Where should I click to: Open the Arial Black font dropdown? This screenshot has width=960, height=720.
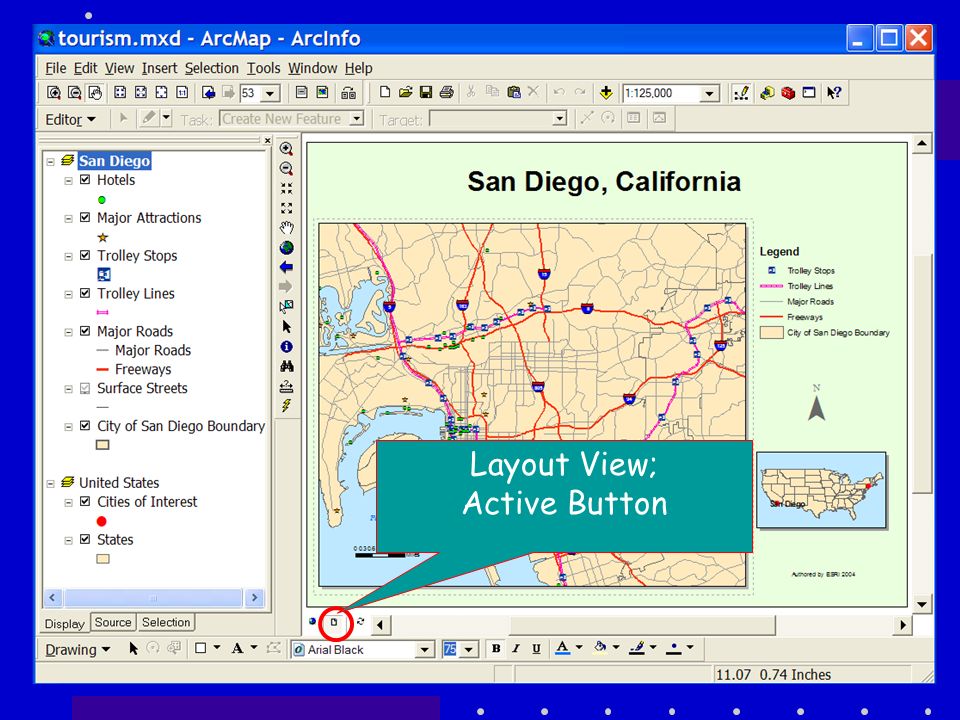424,650
